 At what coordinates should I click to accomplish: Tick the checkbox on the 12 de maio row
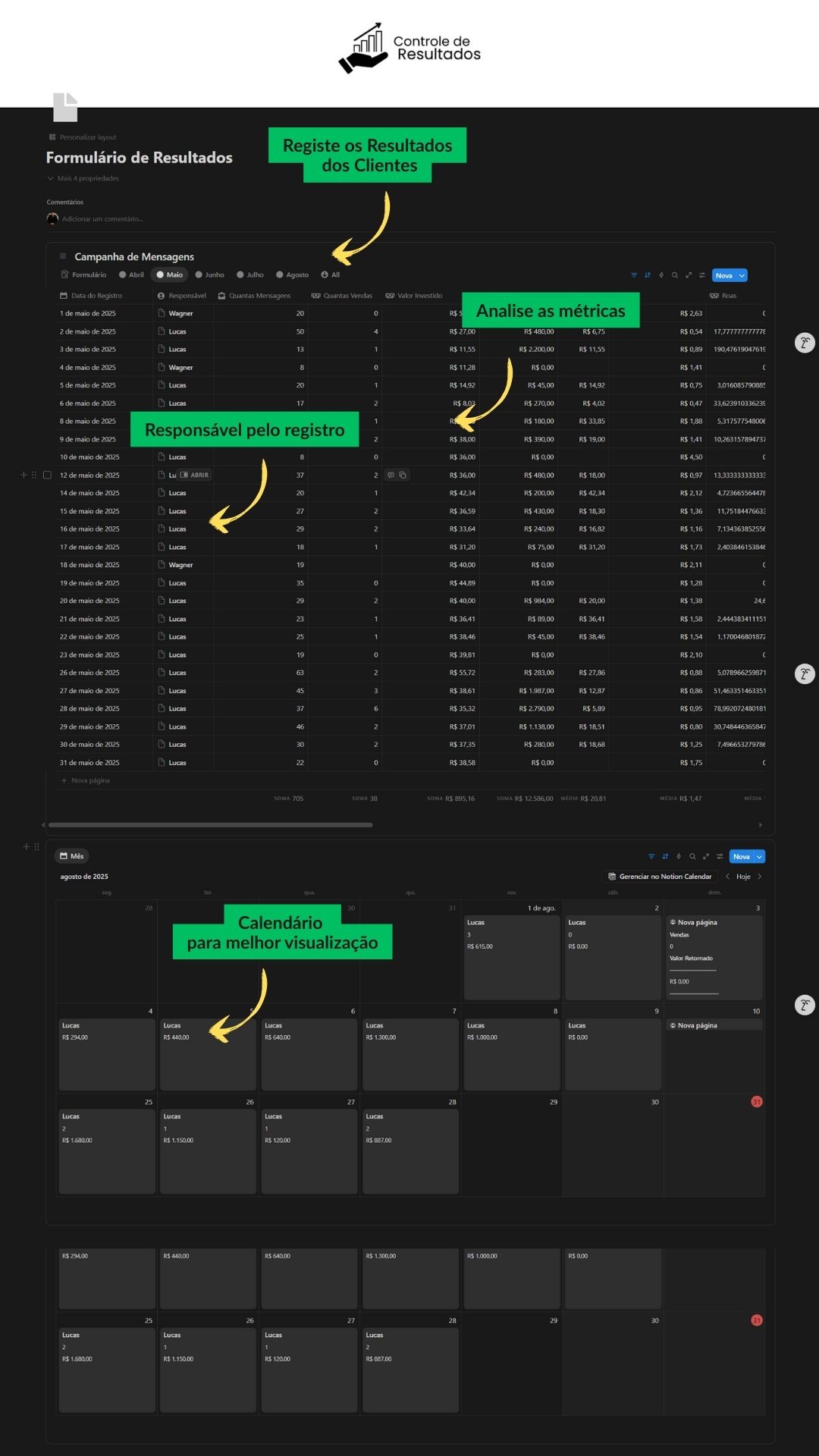tap(47, 475)
